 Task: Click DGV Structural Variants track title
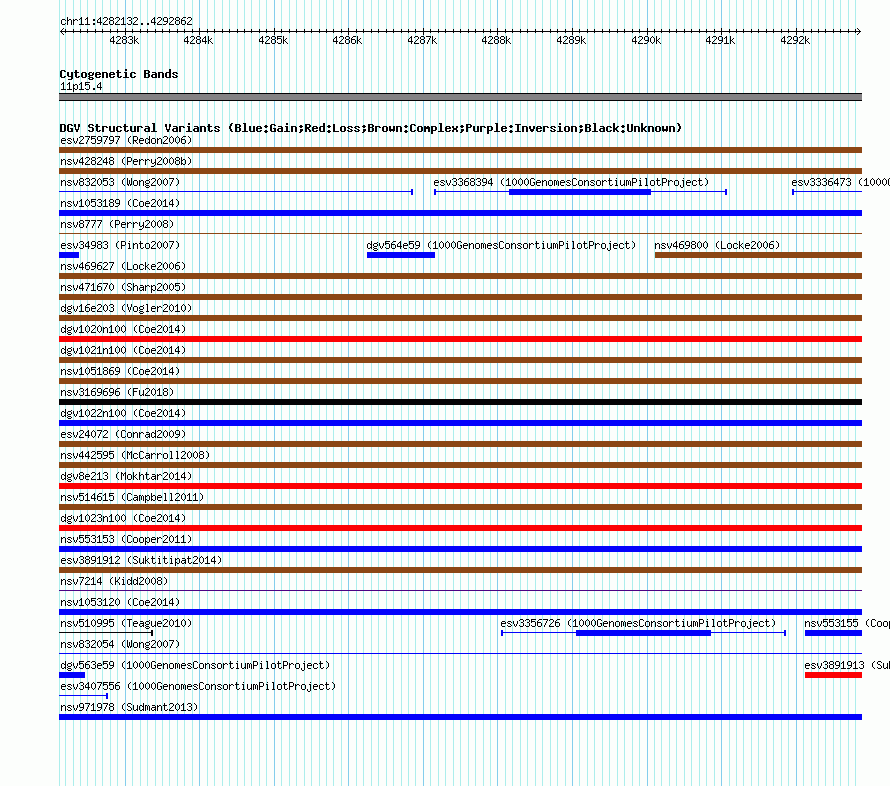(x=371, y=128)
